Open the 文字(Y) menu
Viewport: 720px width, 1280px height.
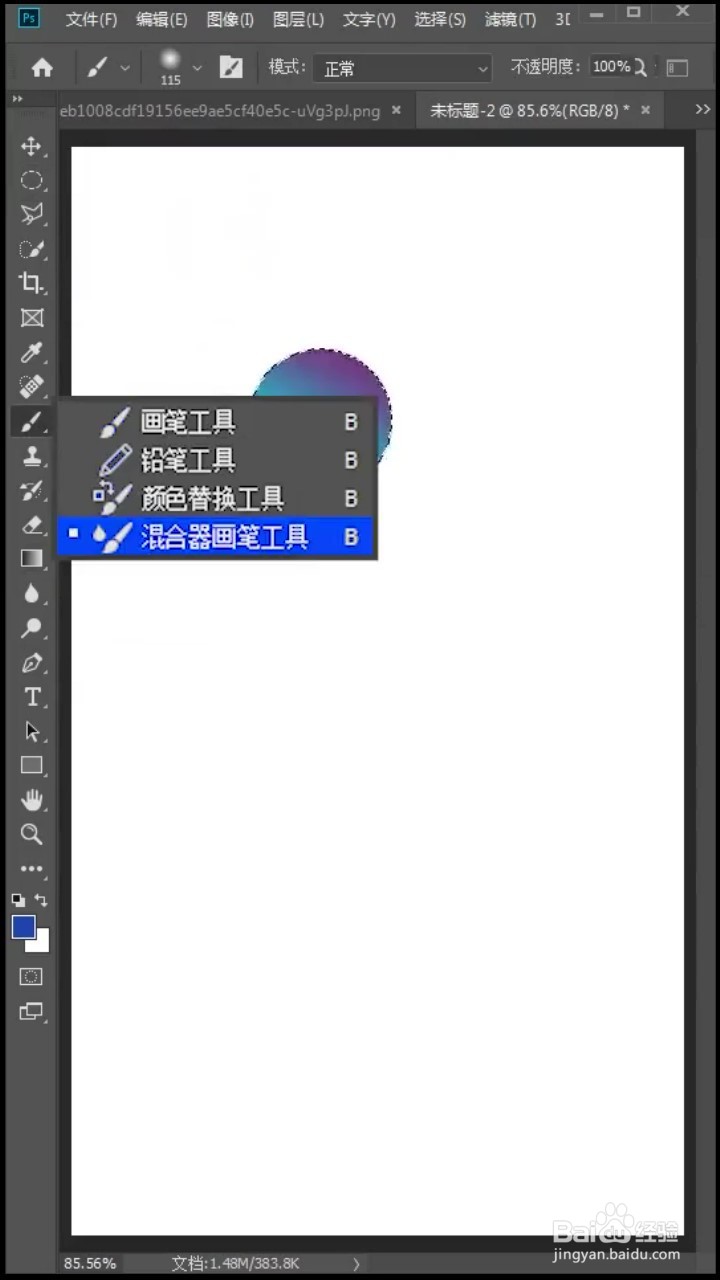(369, 19)
